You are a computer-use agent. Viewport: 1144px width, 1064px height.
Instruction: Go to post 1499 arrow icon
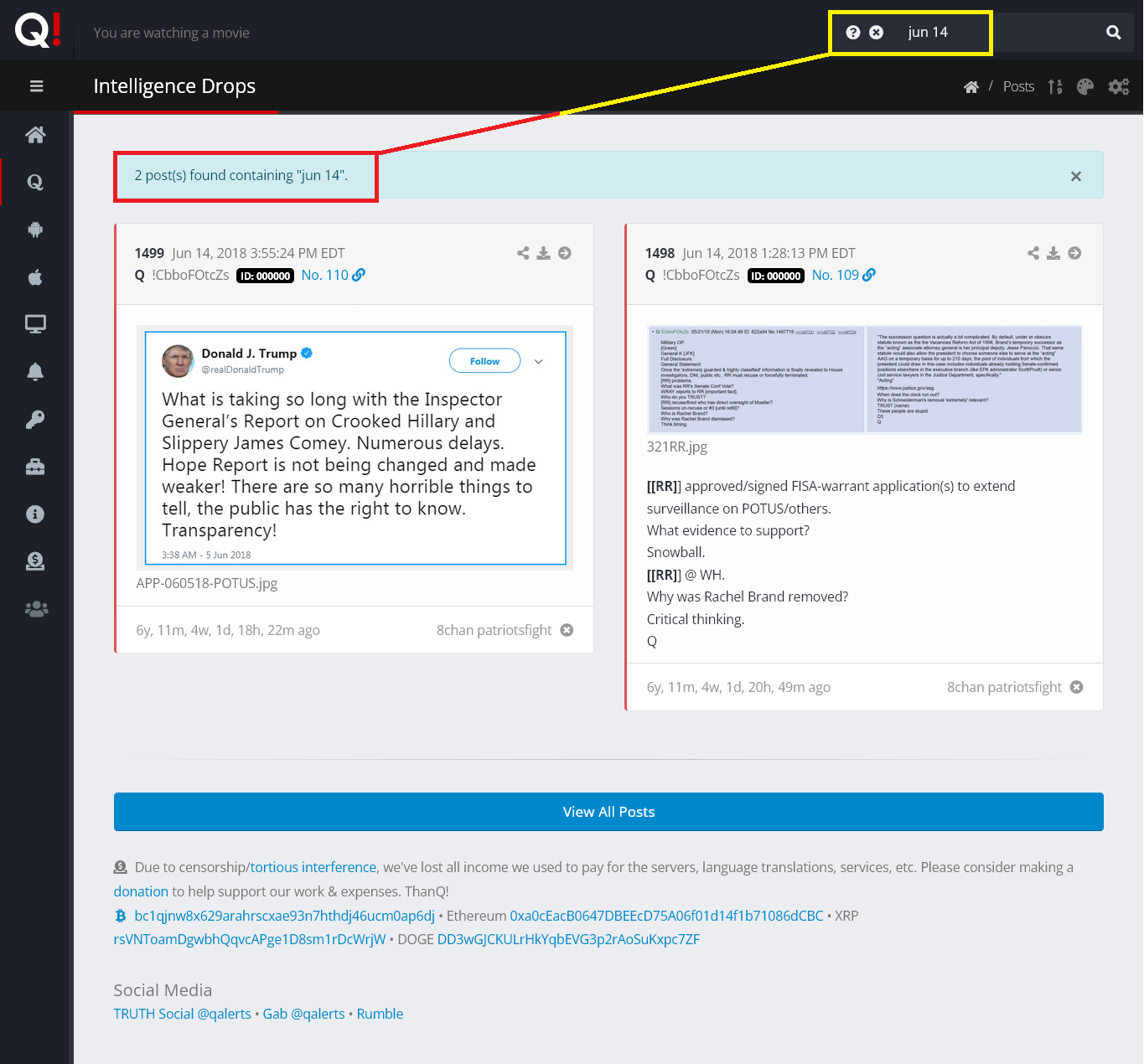pos(565,253)
